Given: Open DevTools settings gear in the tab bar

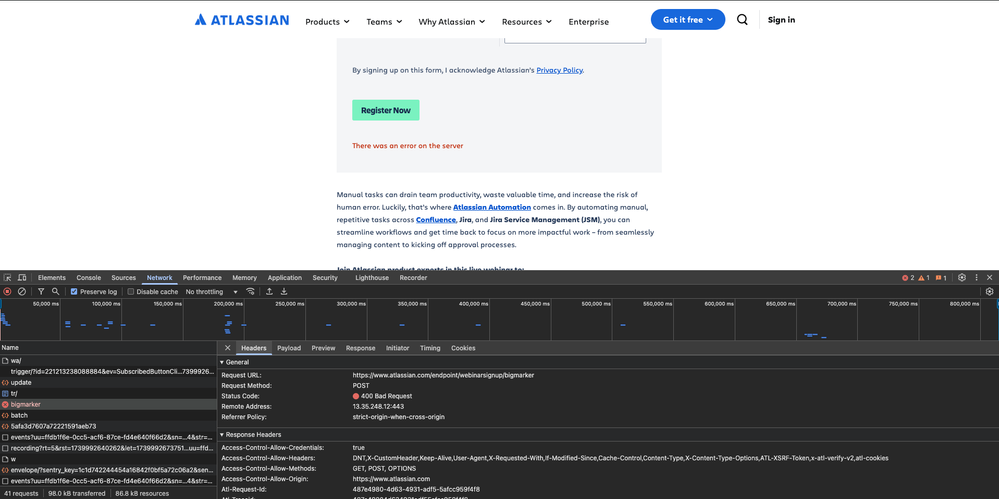Looking at the screenshot, I should 962,278.
